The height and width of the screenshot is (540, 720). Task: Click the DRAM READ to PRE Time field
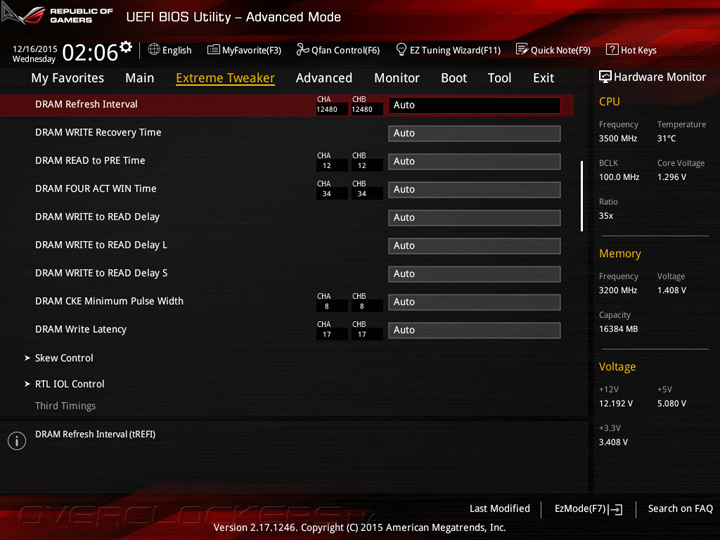474,162
